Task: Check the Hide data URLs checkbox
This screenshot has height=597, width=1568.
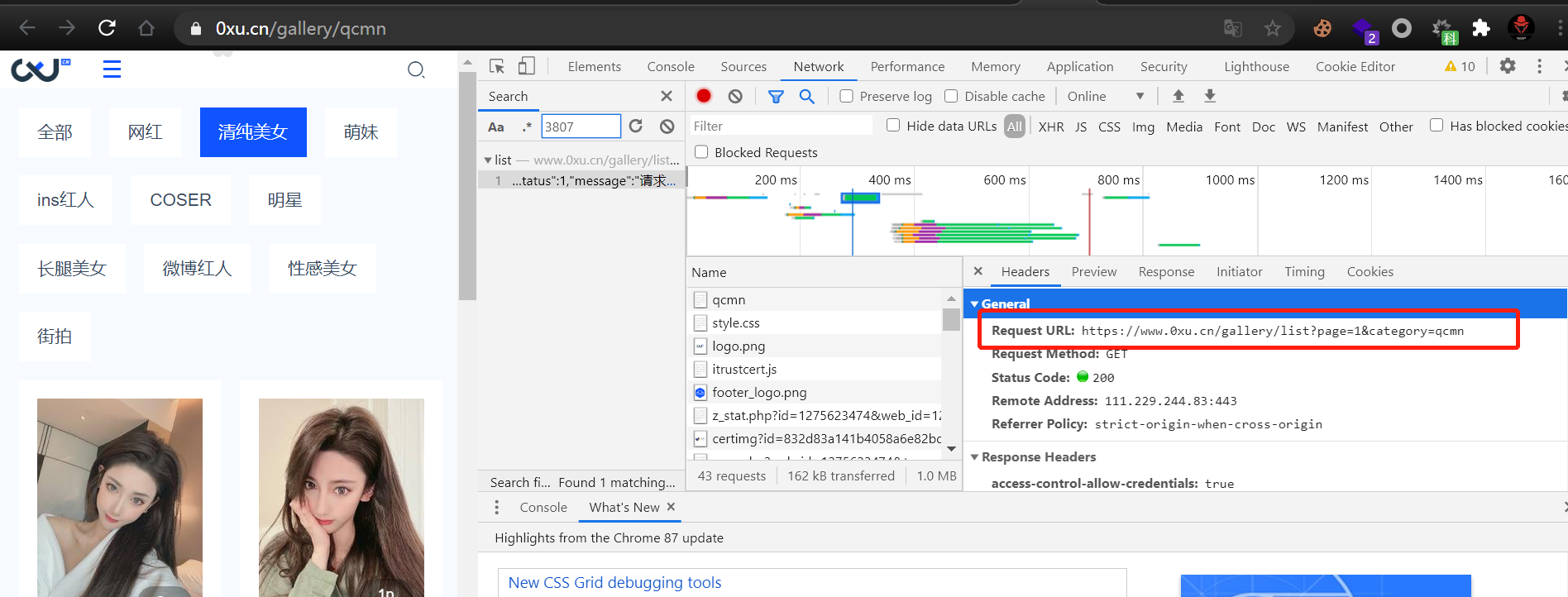Action: click(x=893, y=125)
